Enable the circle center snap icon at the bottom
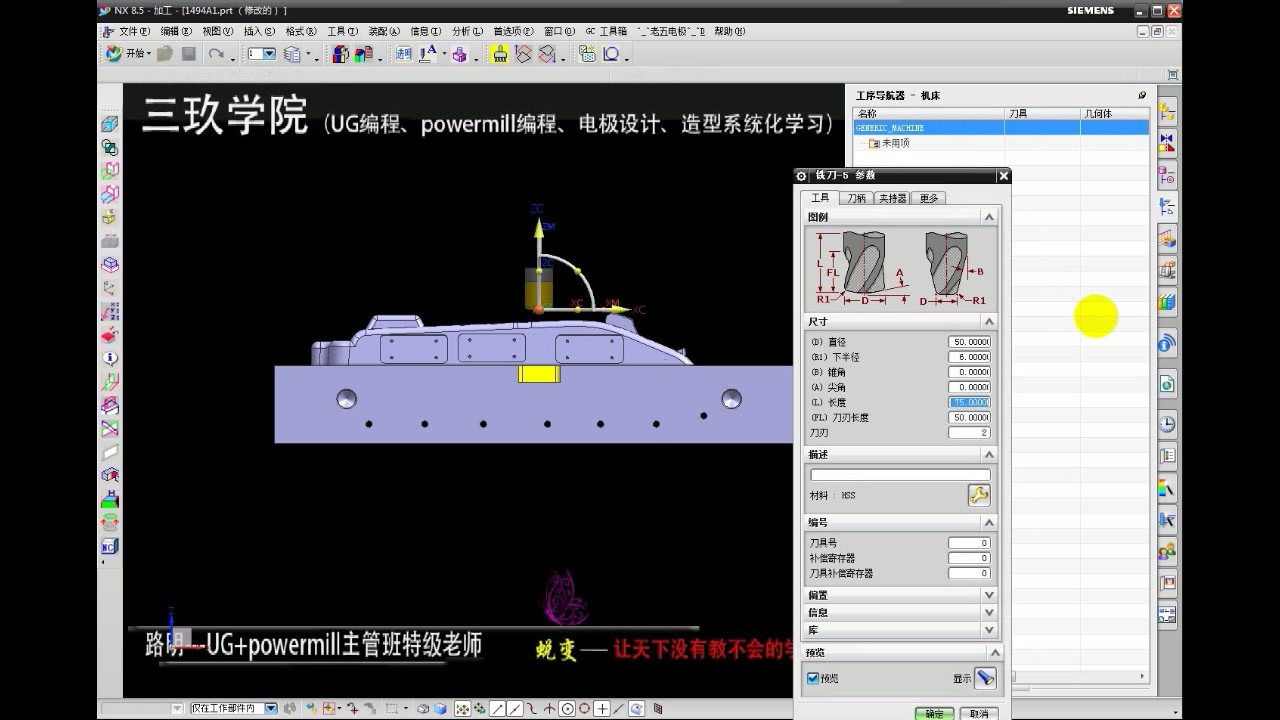This screenshot has width=1280, height=720. pos(567,708)
